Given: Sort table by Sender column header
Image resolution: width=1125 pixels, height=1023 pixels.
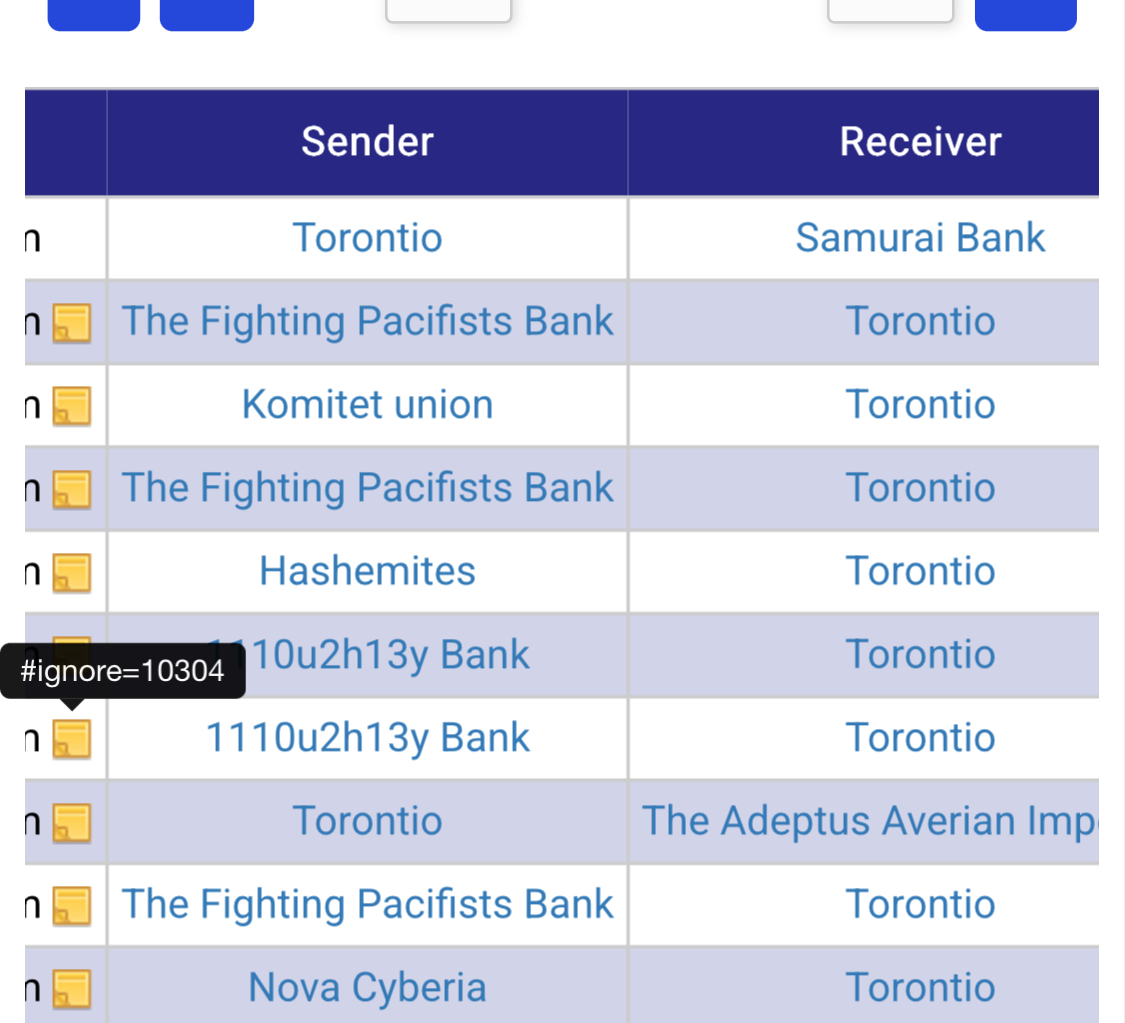Looking at the screenshot, I should pos(367,141).
